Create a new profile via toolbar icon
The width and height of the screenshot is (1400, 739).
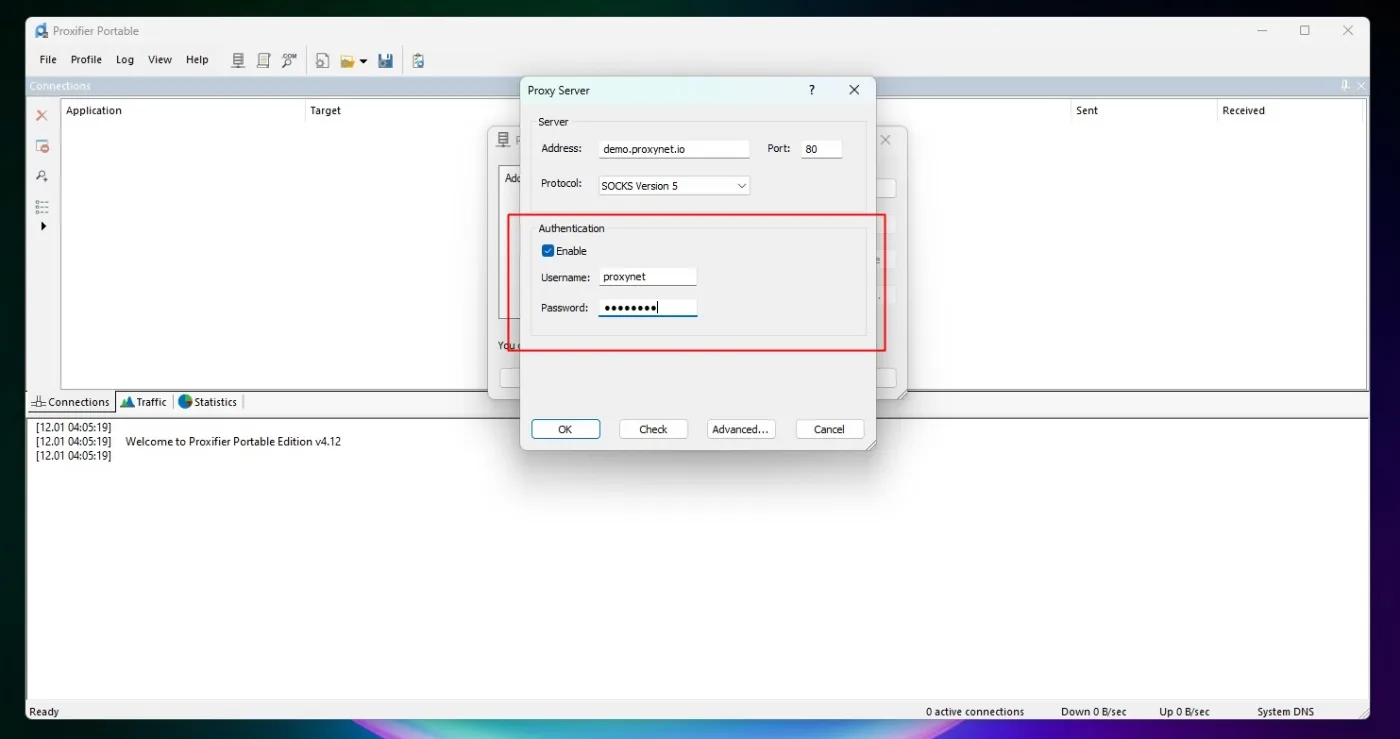click(322, 60)
